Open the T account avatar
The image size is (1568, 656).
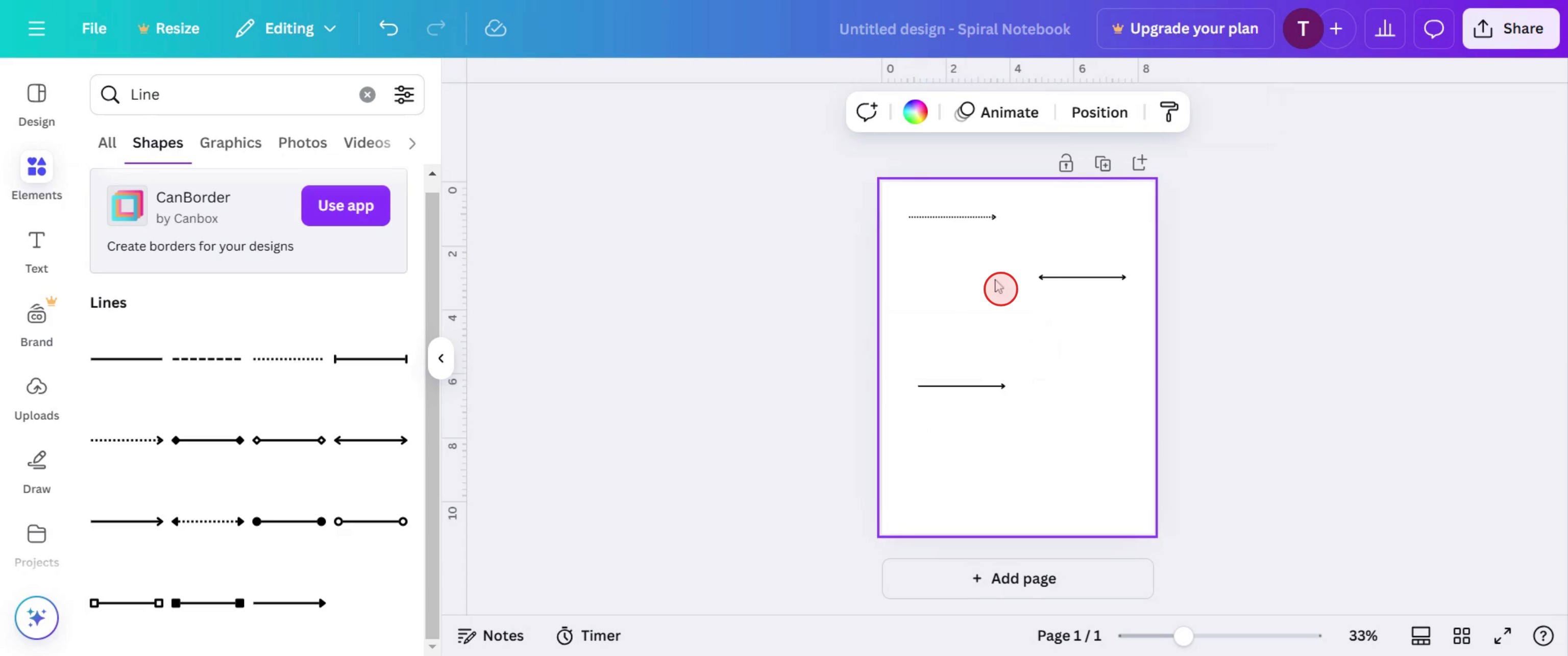point(1303,29)
